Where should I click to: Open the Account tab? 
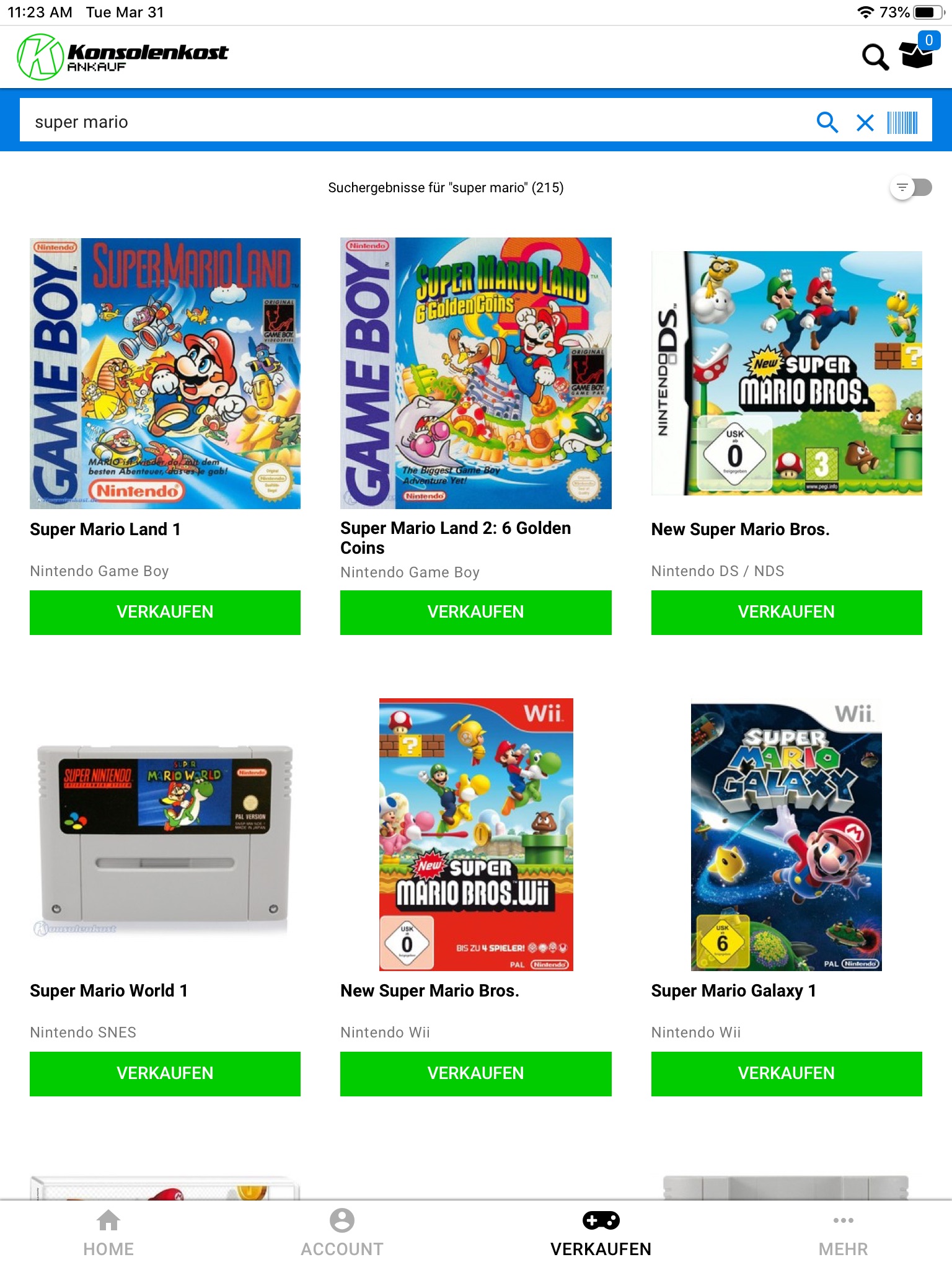click(x=342, y=1233)
